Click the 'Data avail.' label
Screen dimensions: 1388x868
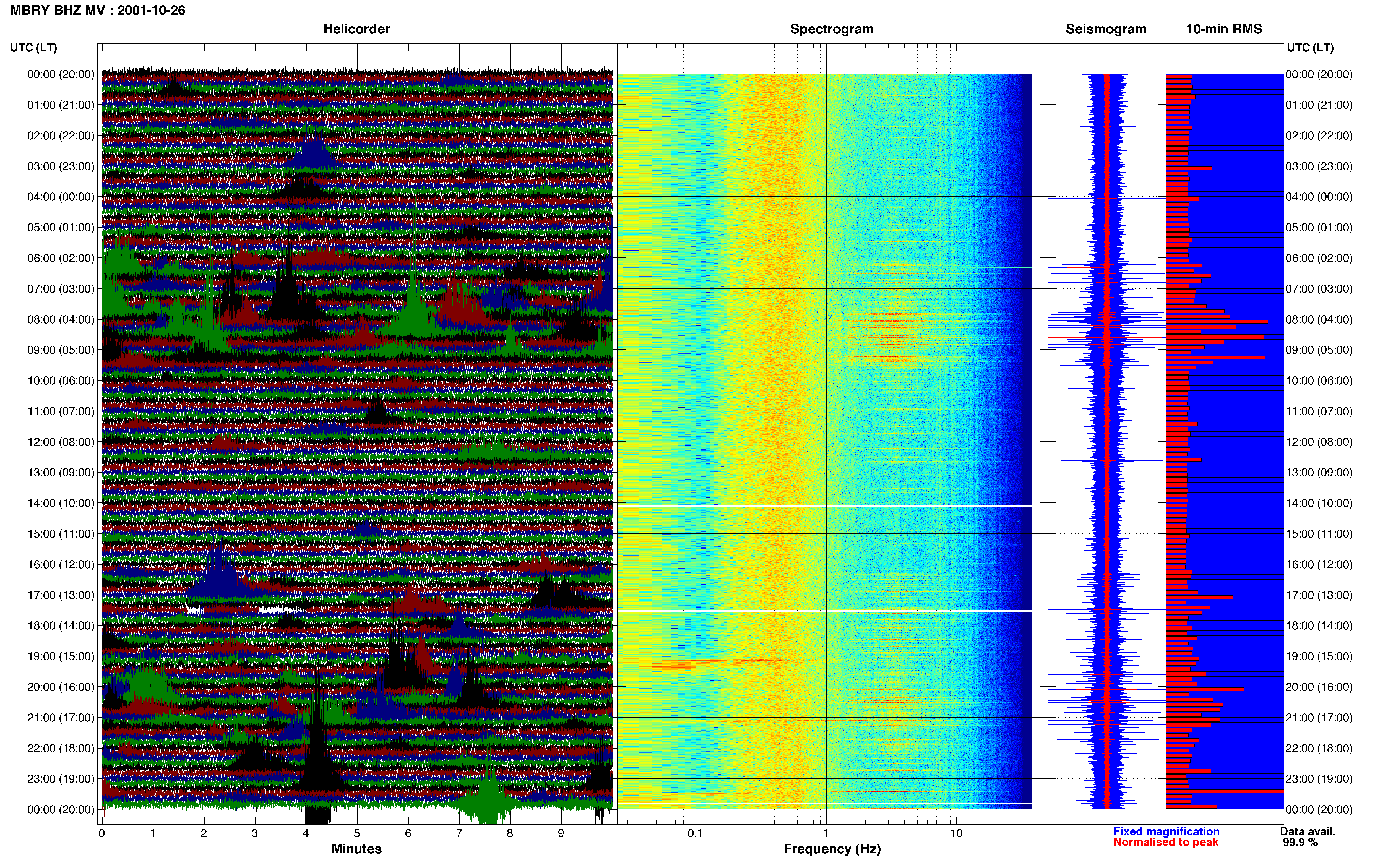[1308, 832]
